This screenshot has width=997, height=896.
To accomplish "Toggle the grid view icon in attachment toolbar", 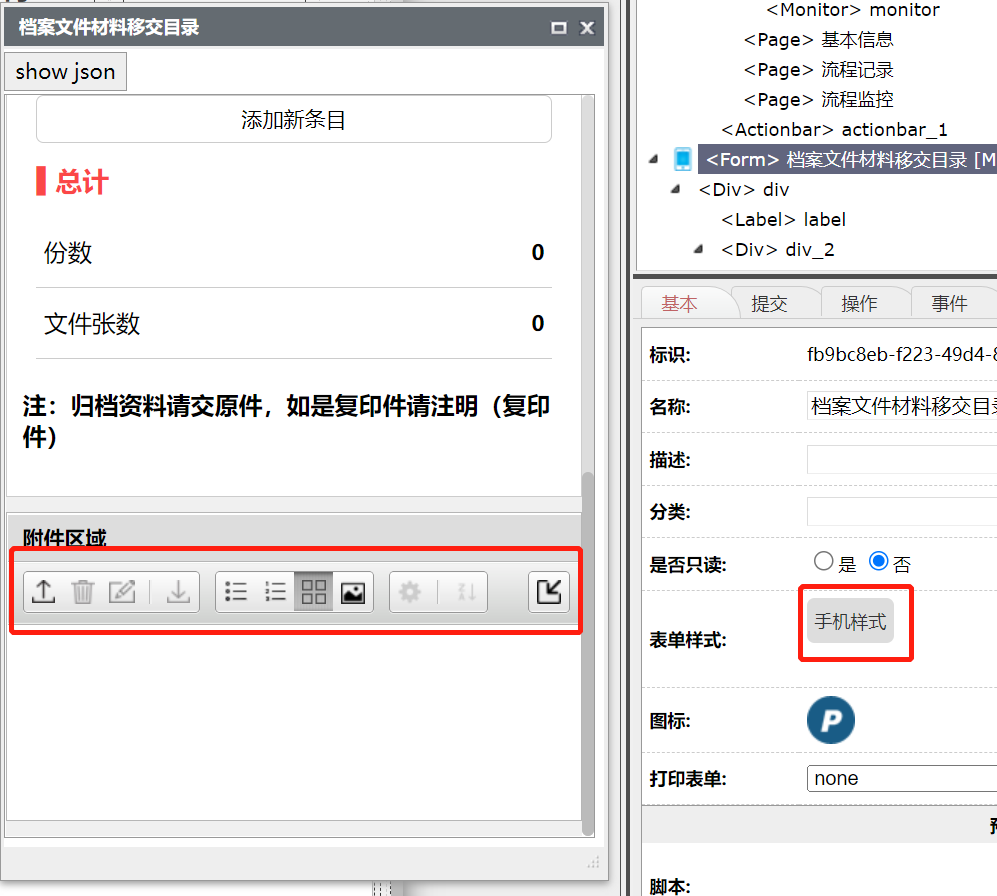I will [313, 592].
